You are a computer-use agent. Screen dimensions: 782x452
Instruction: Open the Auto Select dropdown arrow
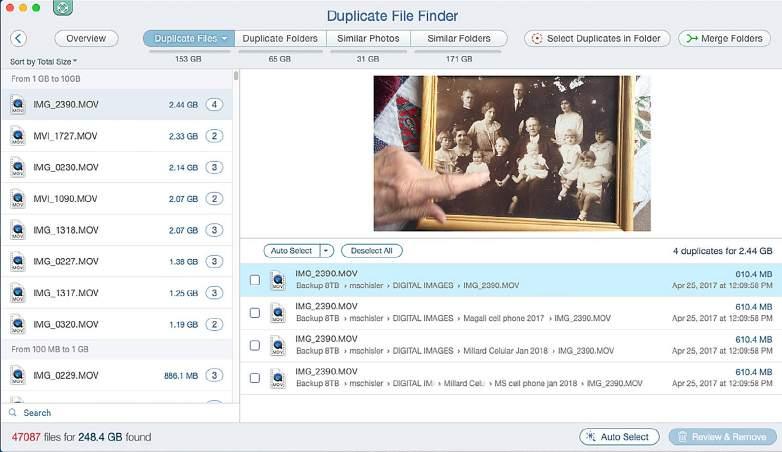[x=326, y=251]
